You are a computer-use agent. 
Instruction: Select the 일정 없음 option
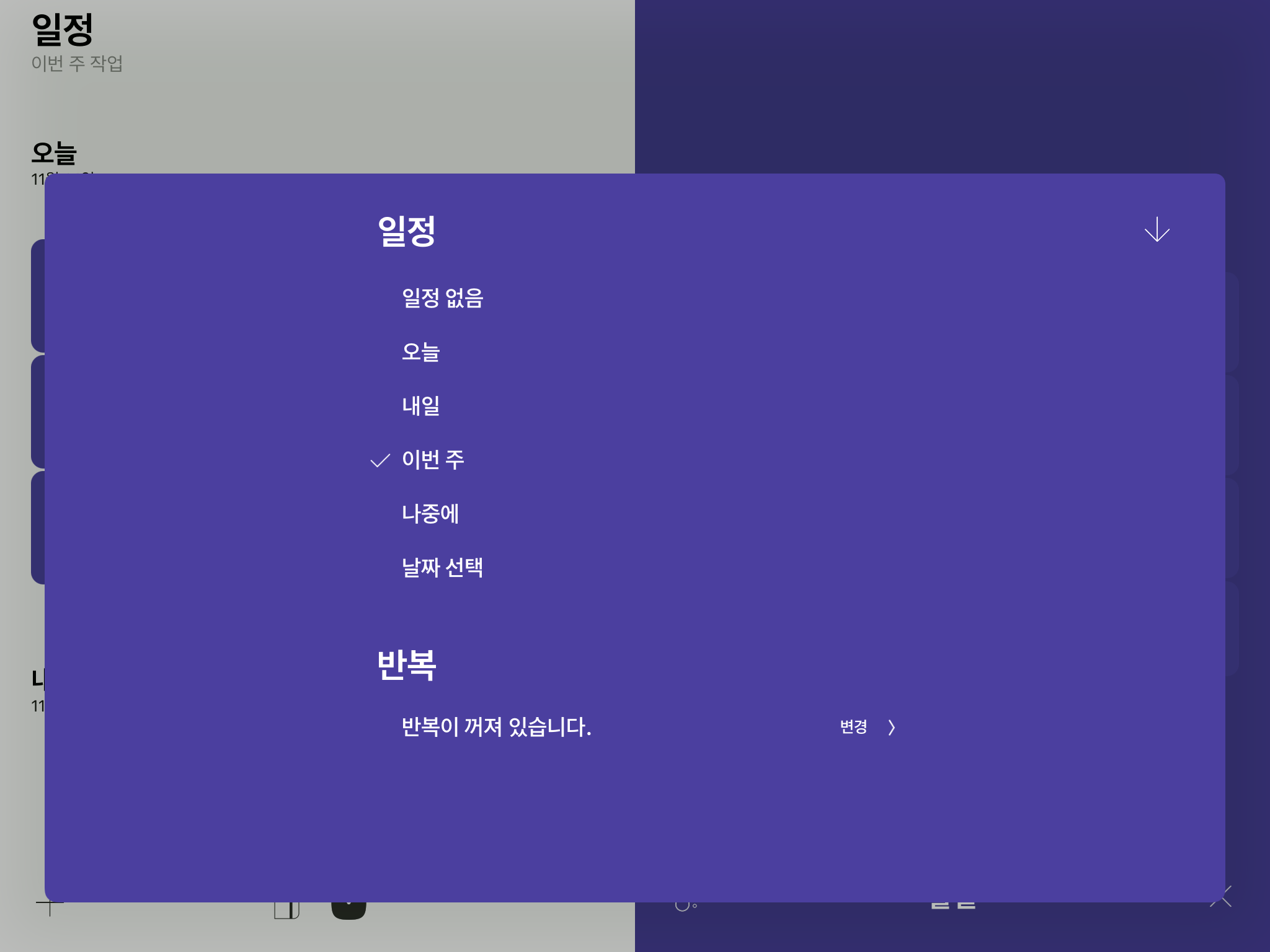[442, 298]
